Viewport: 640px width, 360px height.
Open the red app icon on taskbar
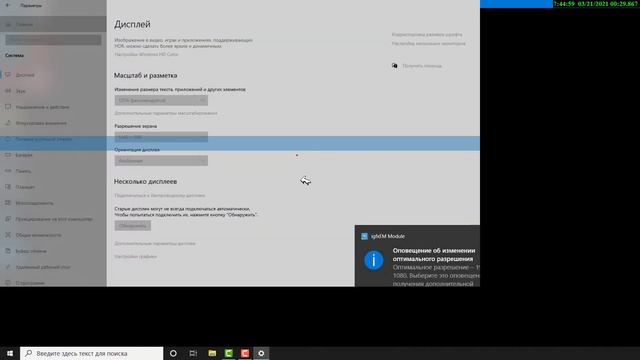click(x=245, y=353)
